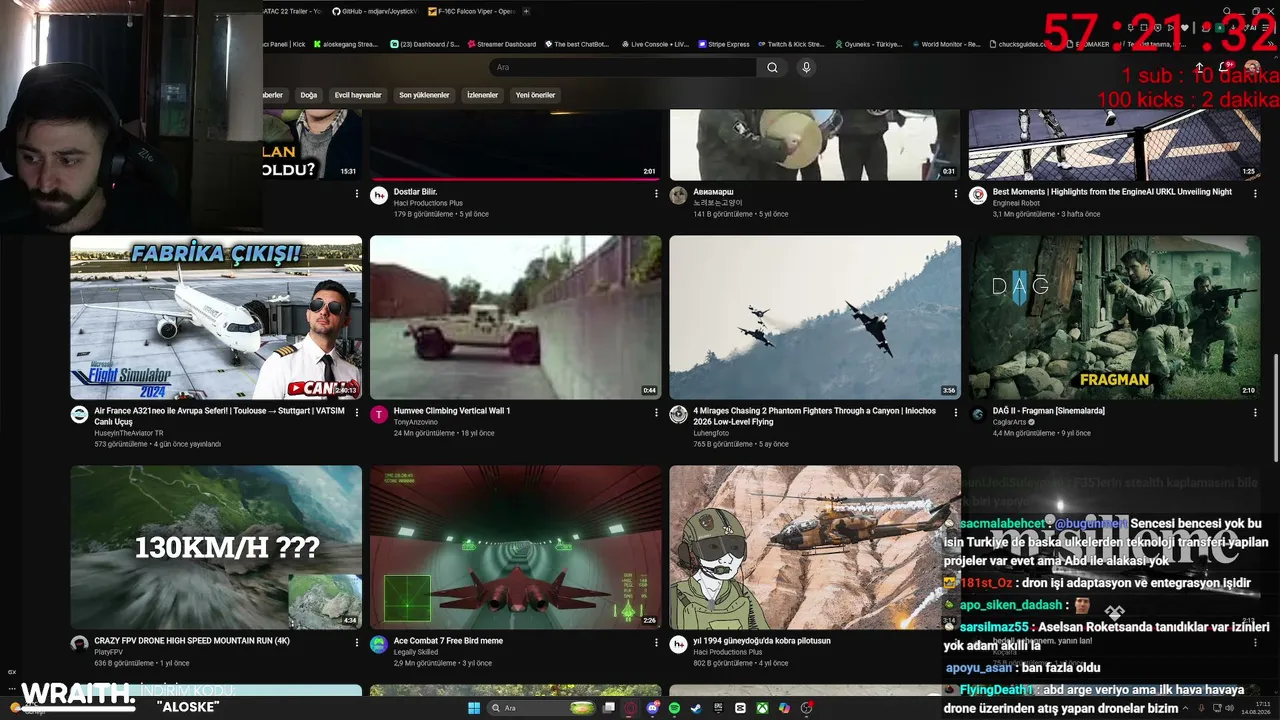The image size is (1280, 720).
Task: Select the Son yüklenenler filter chip
Action: (424, 95)
